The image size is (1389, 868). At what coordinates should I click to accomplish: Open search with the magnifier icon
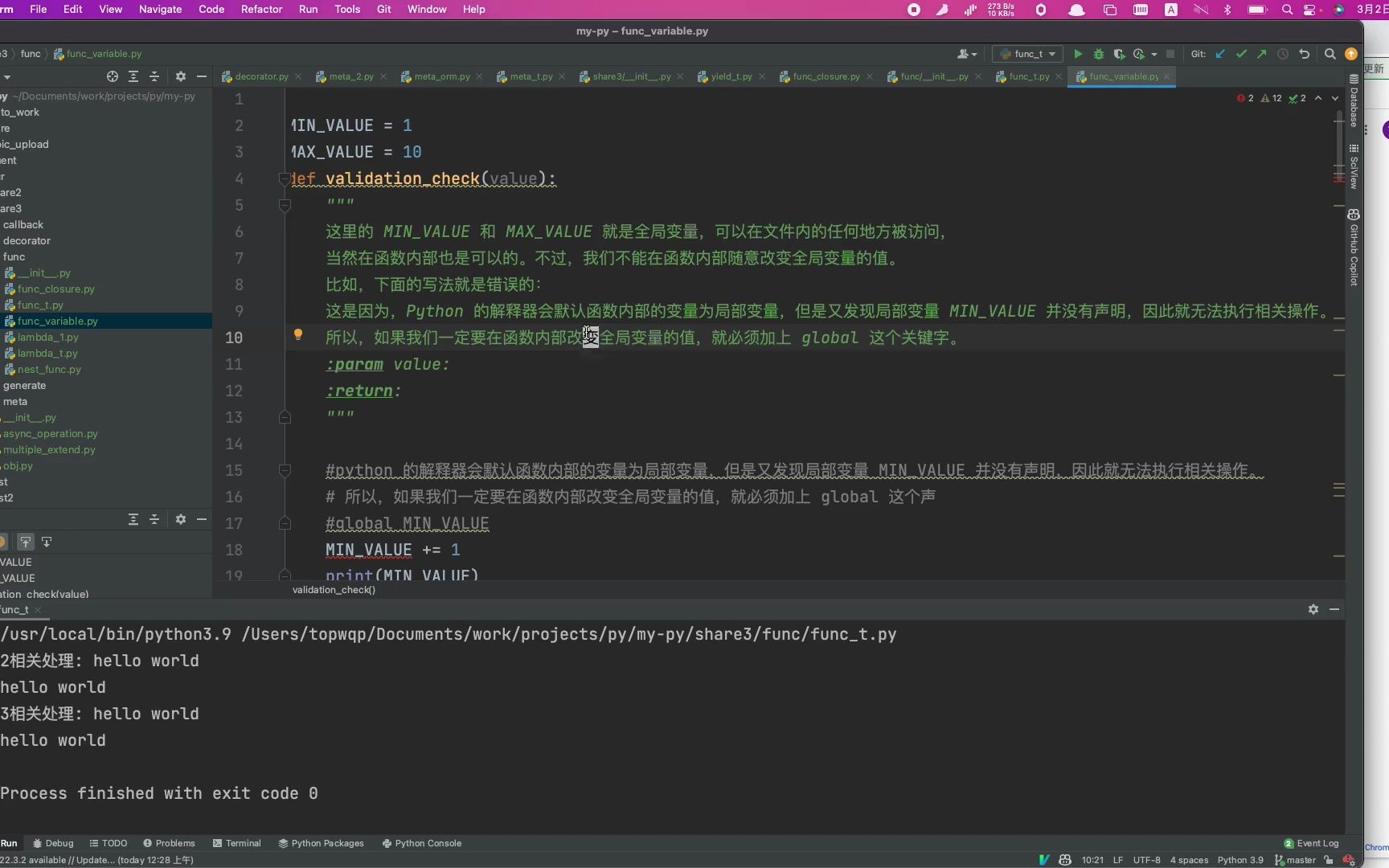[1329, 54]
